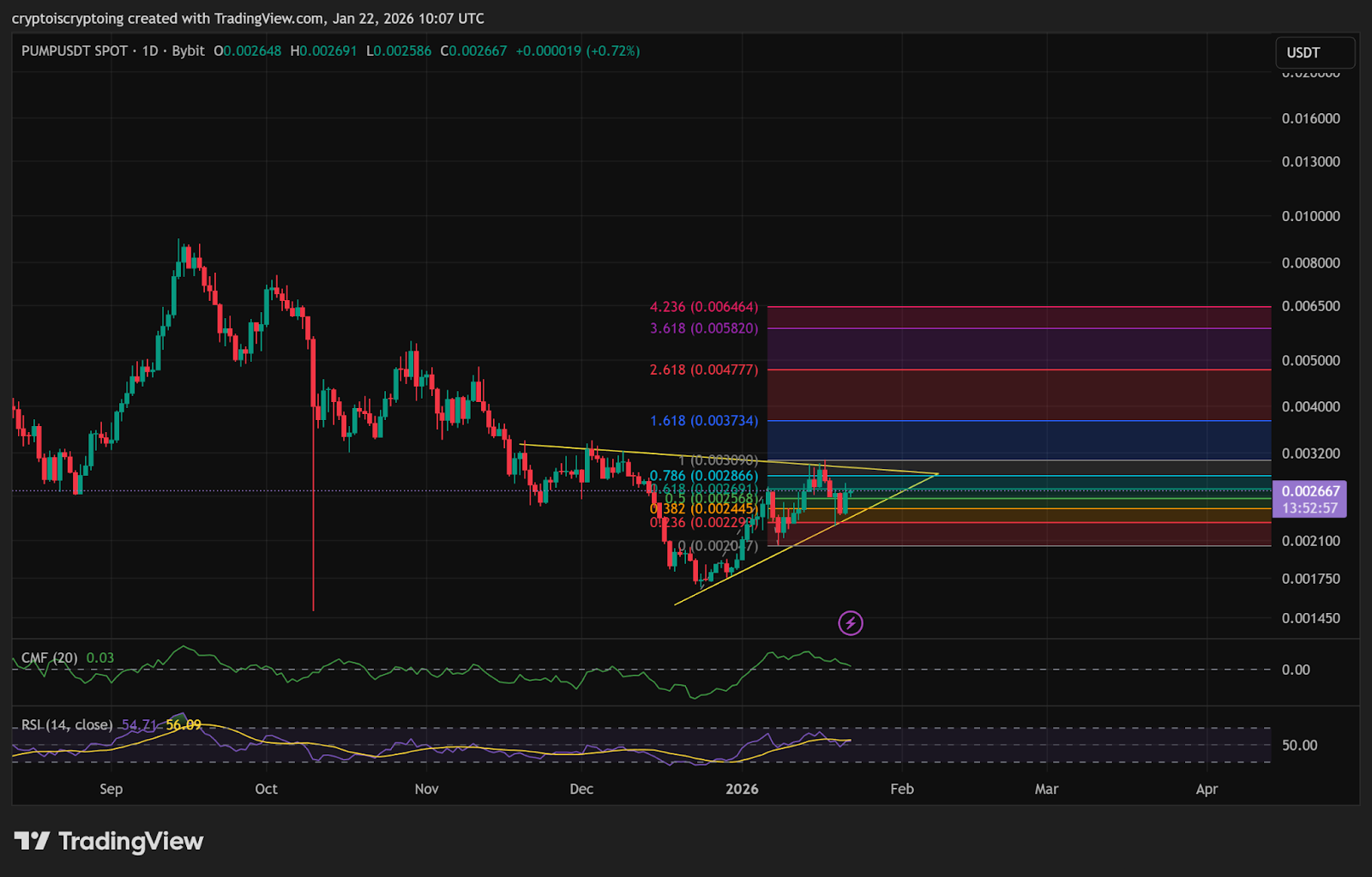
Task: Click the 0.004000 price axis label
Action: click(1310, 407)
